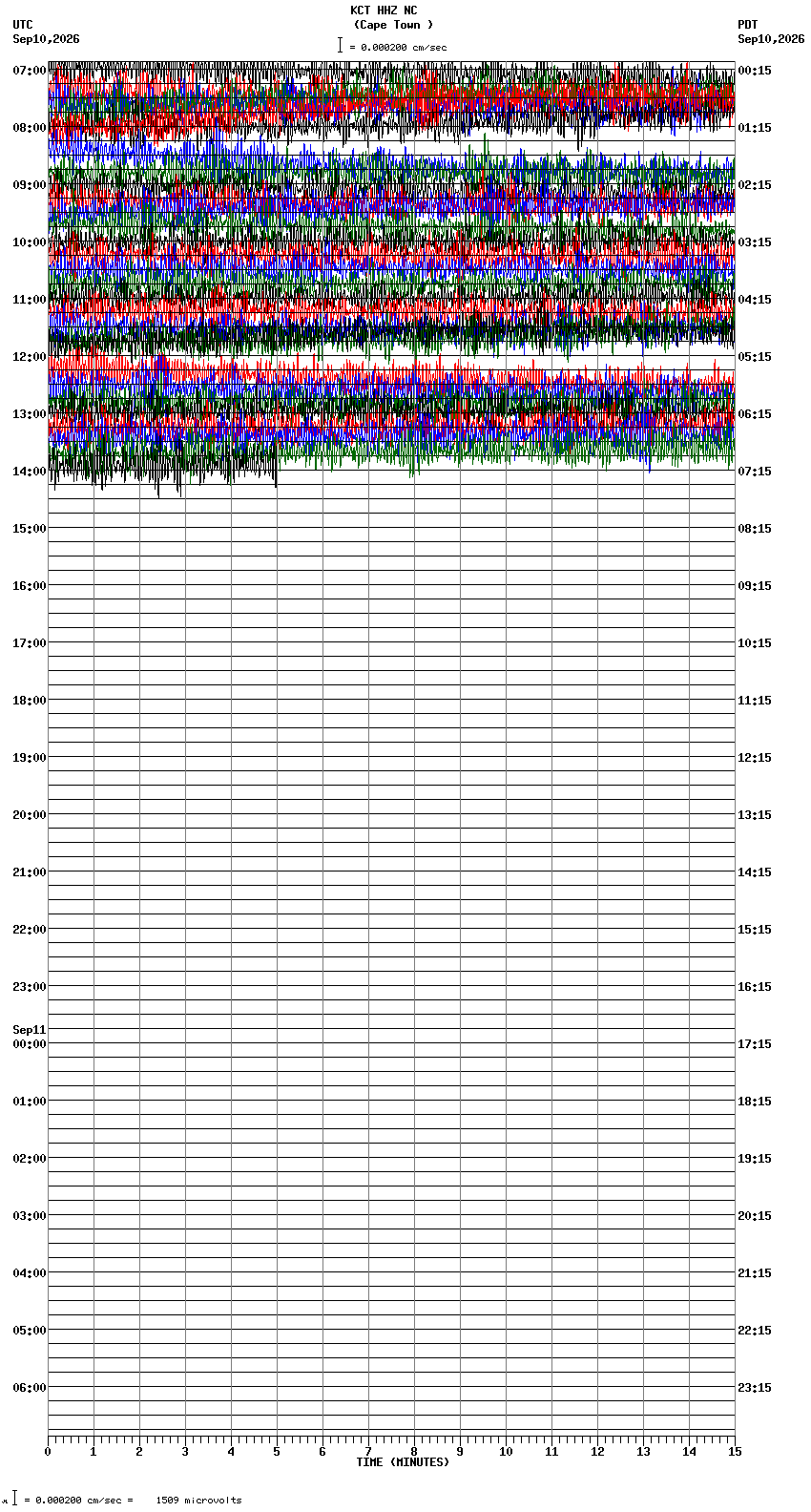811x1512 pixels.
Task: Click the UTC '02:00' row label
Action: point(30,1159)
